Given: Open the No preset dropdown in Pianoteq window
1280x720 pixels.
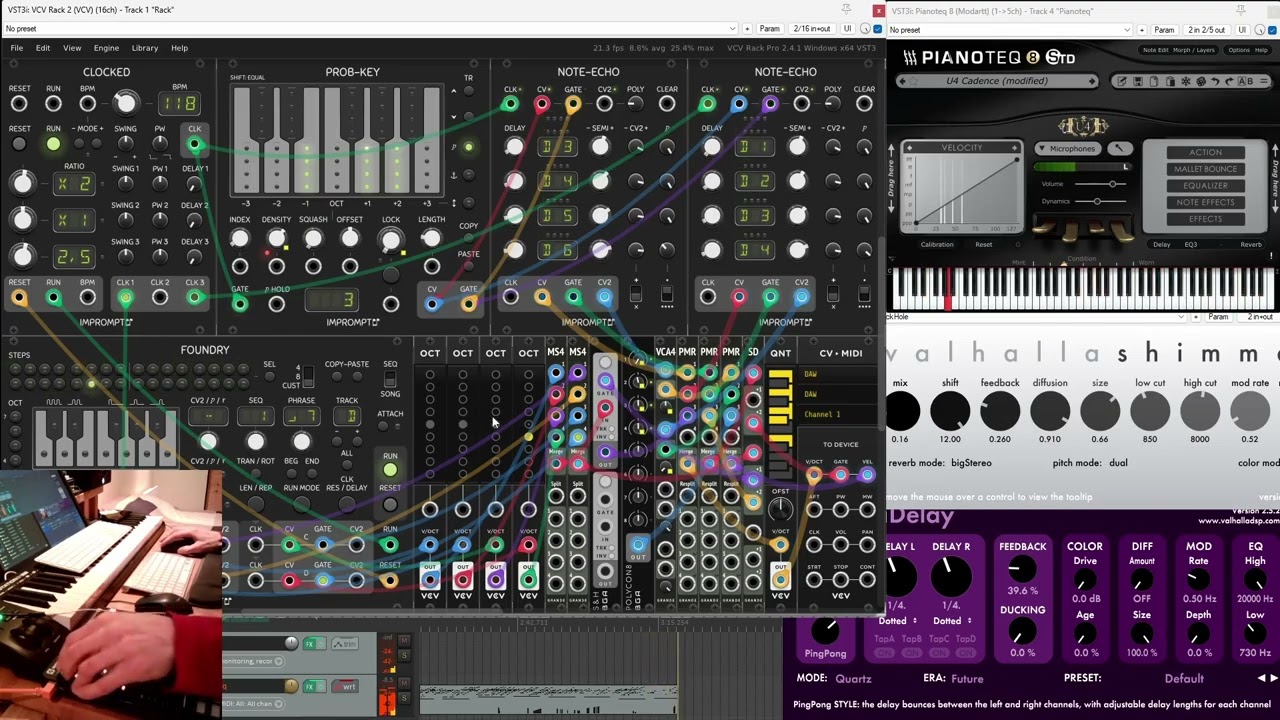Looking at the screenshot, I should pyautogui.click(x=1010, y=30).
